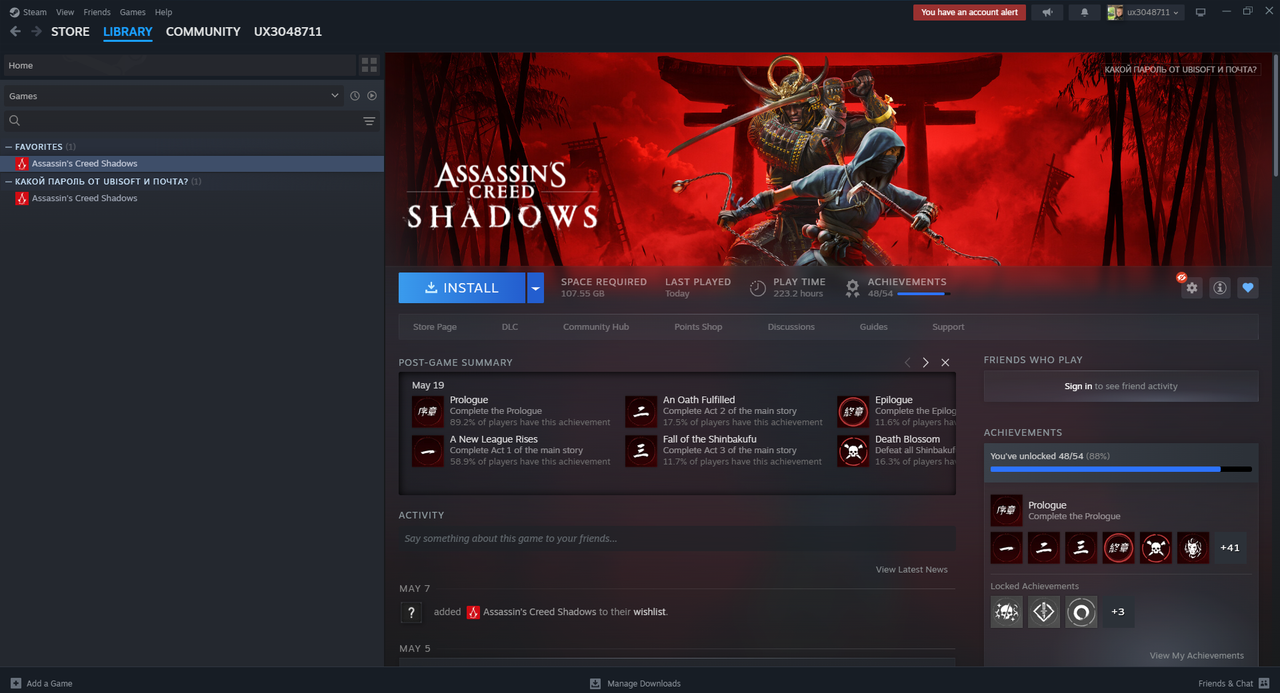Open View My Achievements link
Viewport: 1280px width, 693px height.
coord(1197,656)
